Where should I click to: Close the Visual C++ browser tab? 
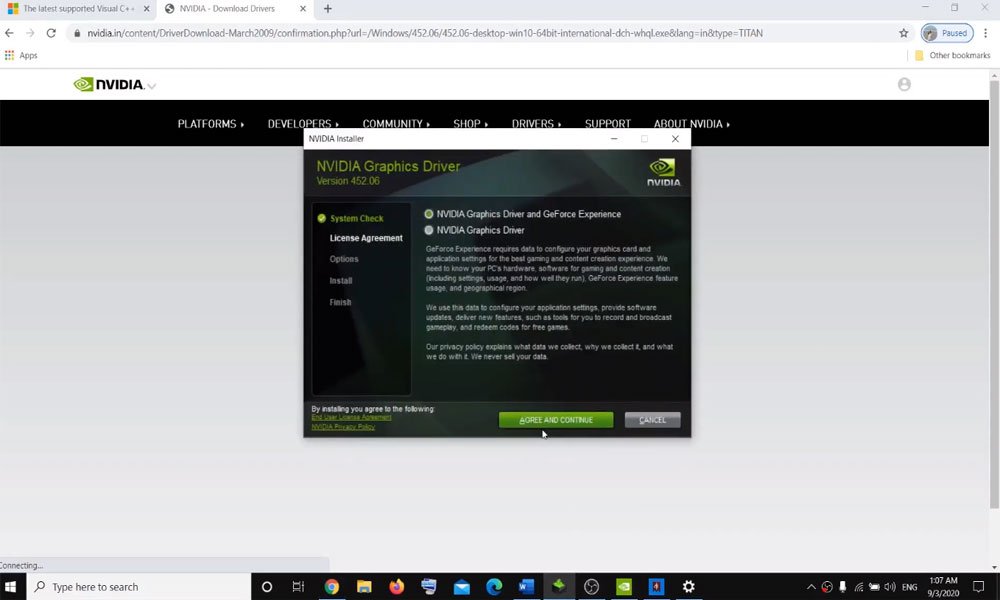(x=146, y=9)
